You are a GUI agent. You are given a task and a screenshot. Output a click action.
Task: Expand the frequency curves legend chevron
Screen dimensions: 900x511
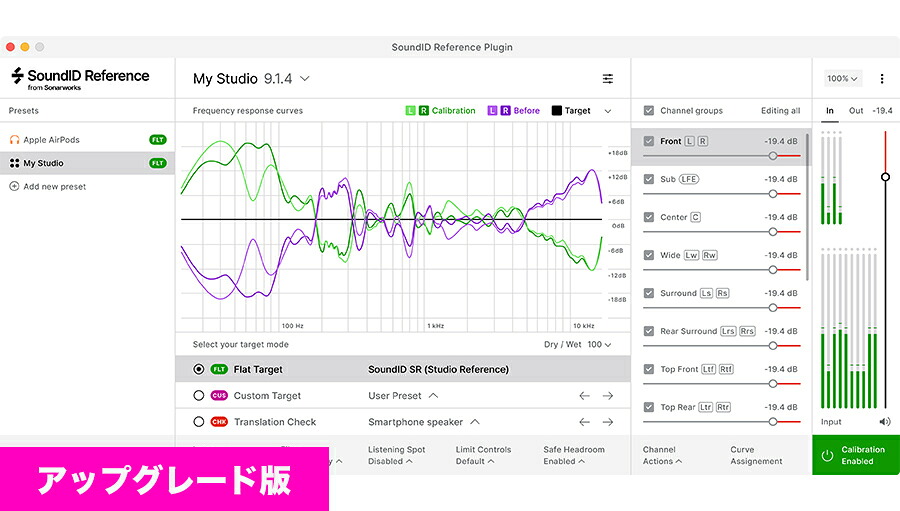click(608, 111)
